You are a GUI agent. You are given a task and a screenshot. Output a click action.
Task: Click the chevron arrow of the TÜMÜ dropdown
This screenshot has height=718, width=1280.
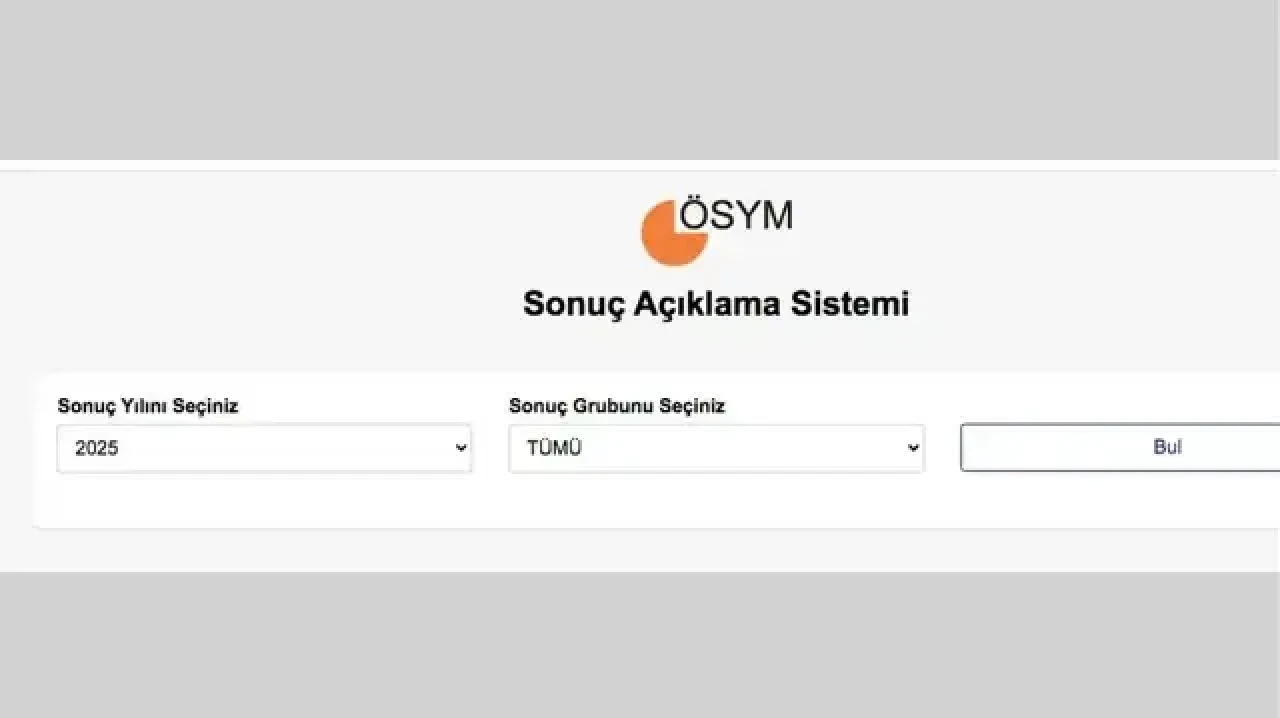click(x=913, y=448)
